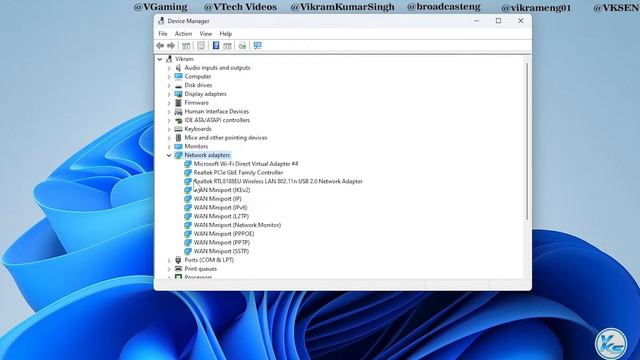Select the Computer category icon
This screenshot has height=360, width=640.
178,76
